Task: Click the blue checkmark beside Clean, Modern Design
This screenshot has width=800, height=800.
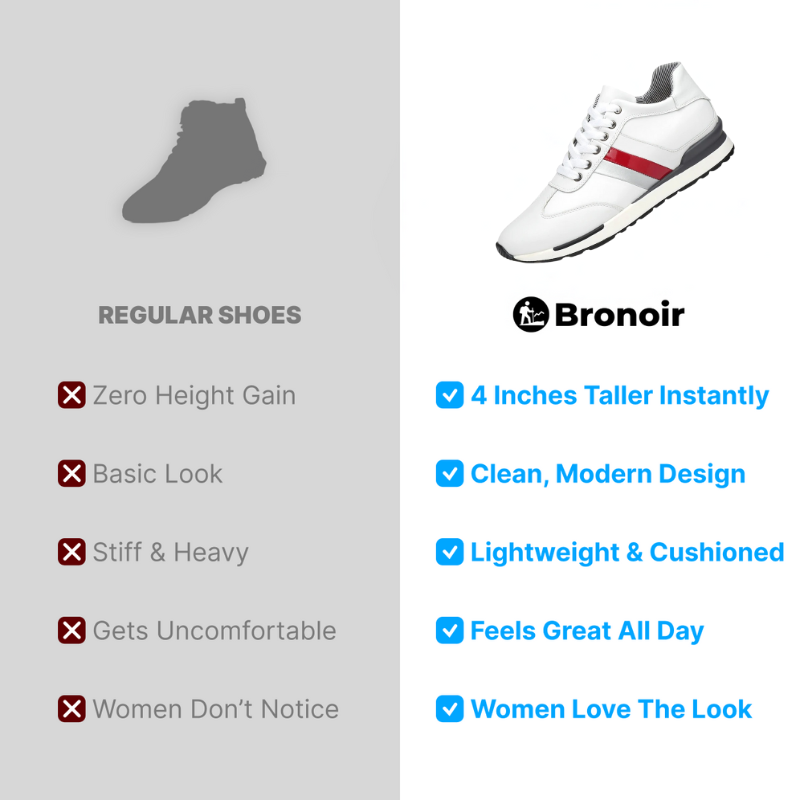Action: 449,473
